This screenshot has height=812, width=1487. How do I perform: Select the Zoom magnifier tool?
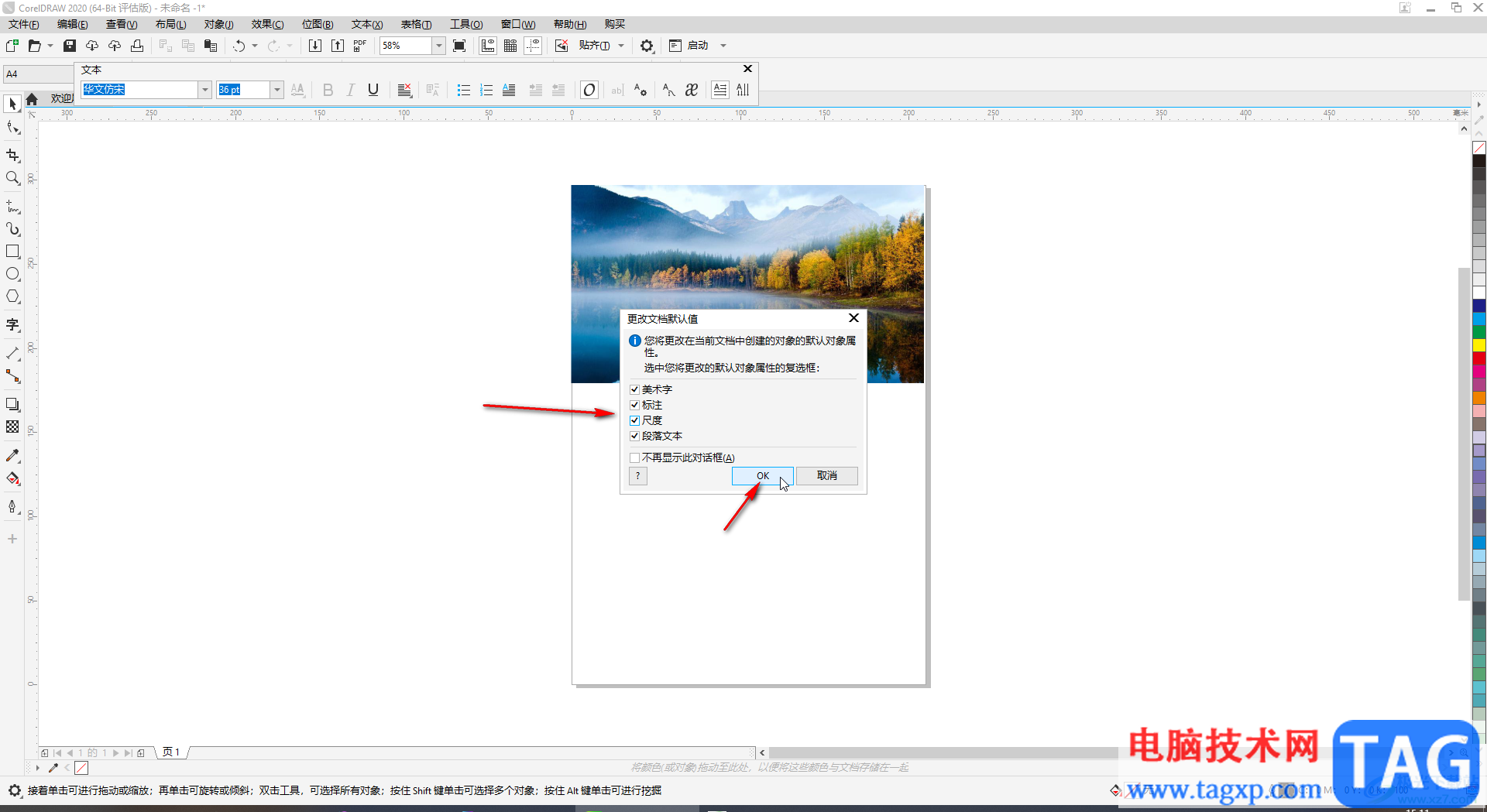[12, 178]
